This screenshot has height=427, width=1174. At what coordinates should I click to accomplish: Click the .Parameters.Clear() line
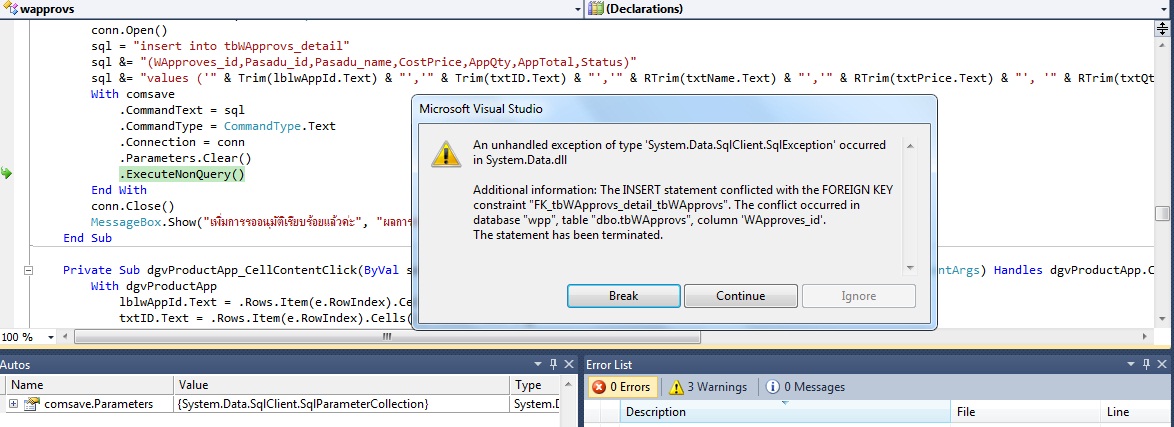(x=185, y=158)
